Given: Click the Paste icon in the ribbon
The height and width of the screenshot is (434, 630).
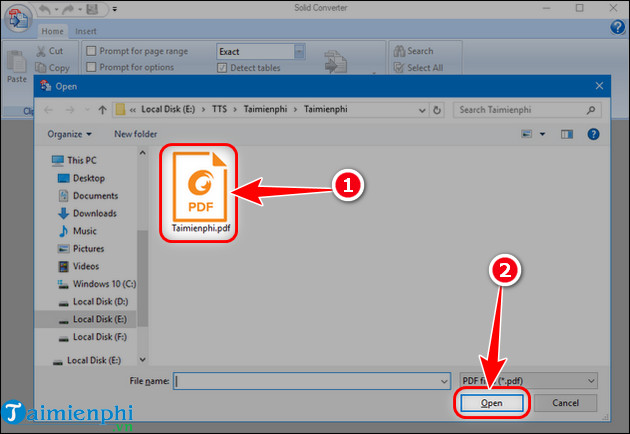Looking at the screenshot, I should click(x=16, y=62).
